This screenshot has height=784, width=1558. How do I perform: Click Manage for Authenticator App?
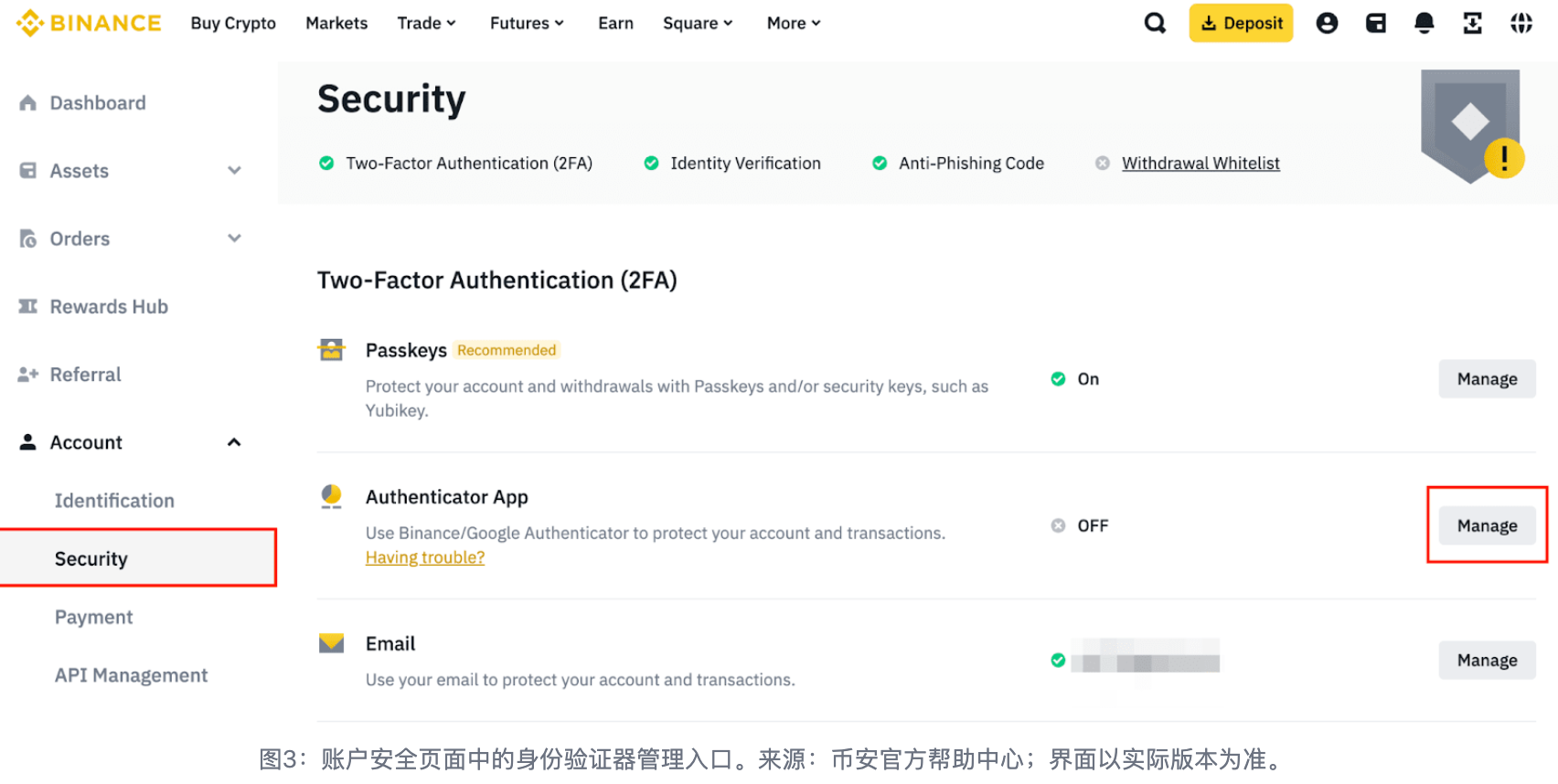click(1487, 525)
